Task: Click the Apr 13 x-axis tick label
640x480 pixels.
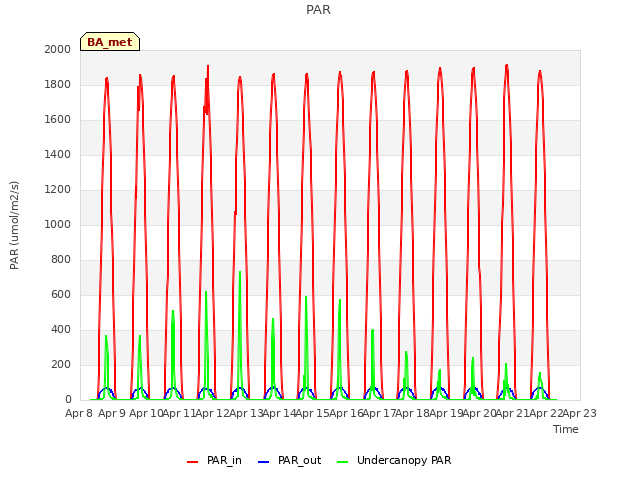Action: coord(245,413)
